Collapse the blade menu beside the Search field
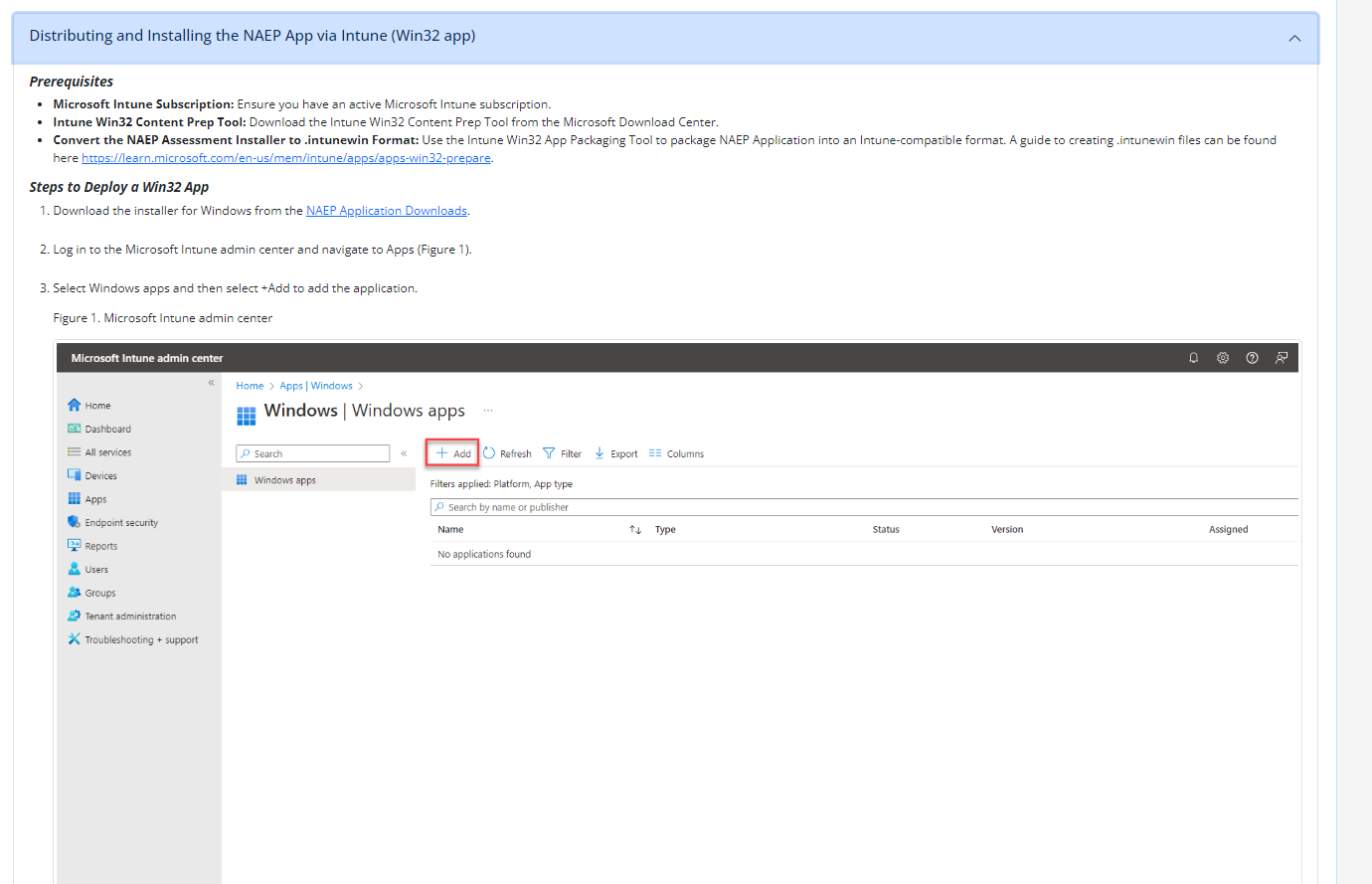1372x884 pixels. click(x=404, y=453)
